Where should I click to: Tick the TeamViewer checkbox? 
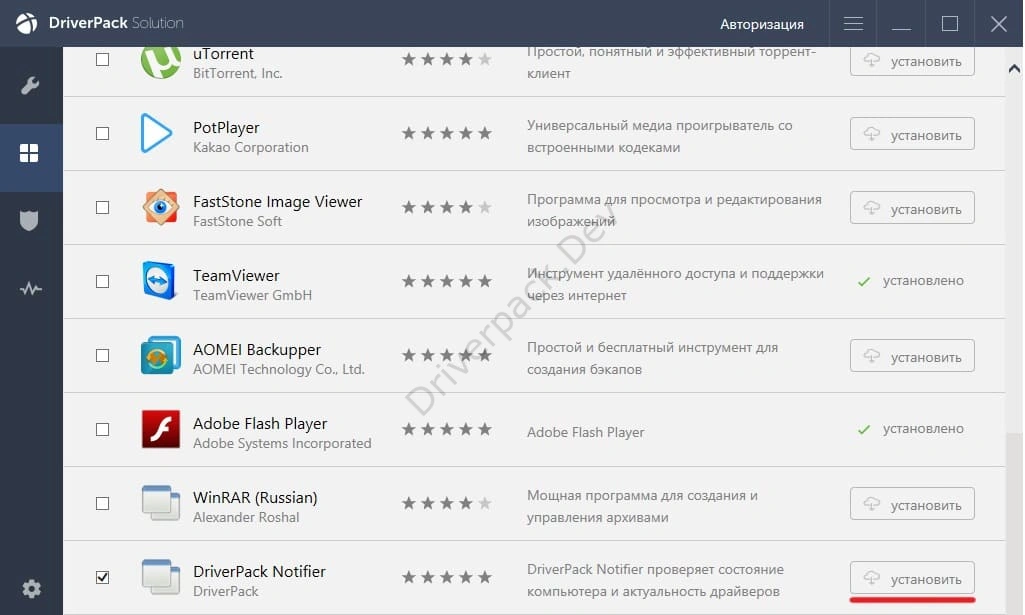click(x=103, y=281)
